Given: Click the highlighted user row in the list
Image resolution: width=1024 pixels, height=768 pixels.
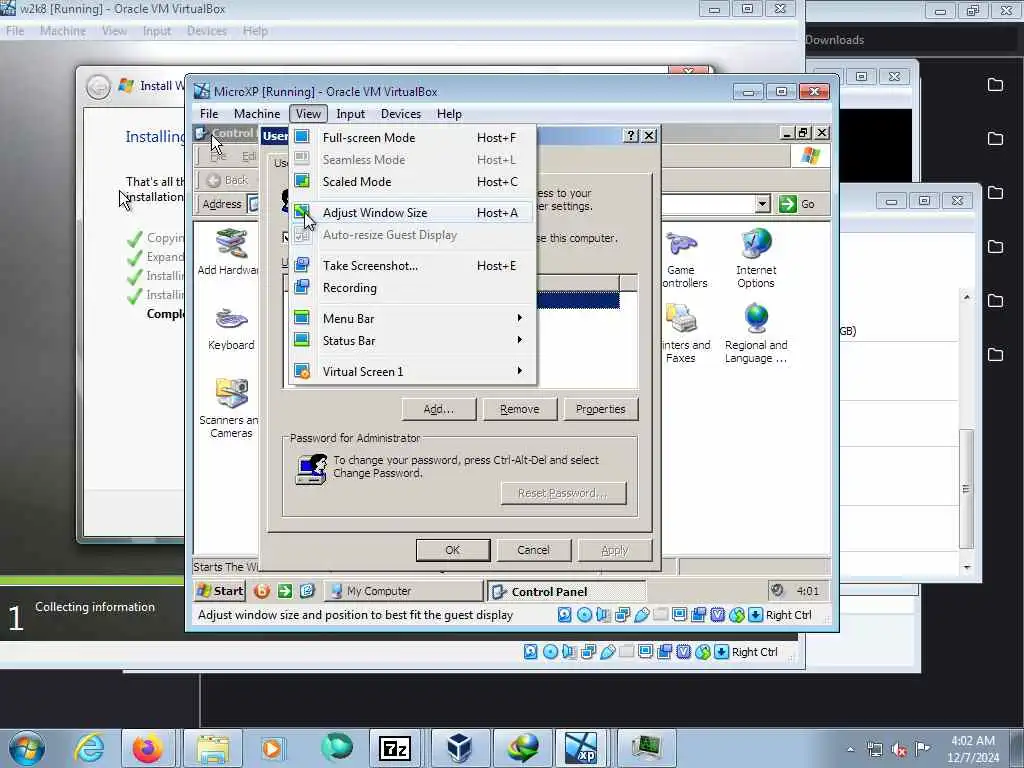Looking at the screenshot, I should [x=577, y=300].
